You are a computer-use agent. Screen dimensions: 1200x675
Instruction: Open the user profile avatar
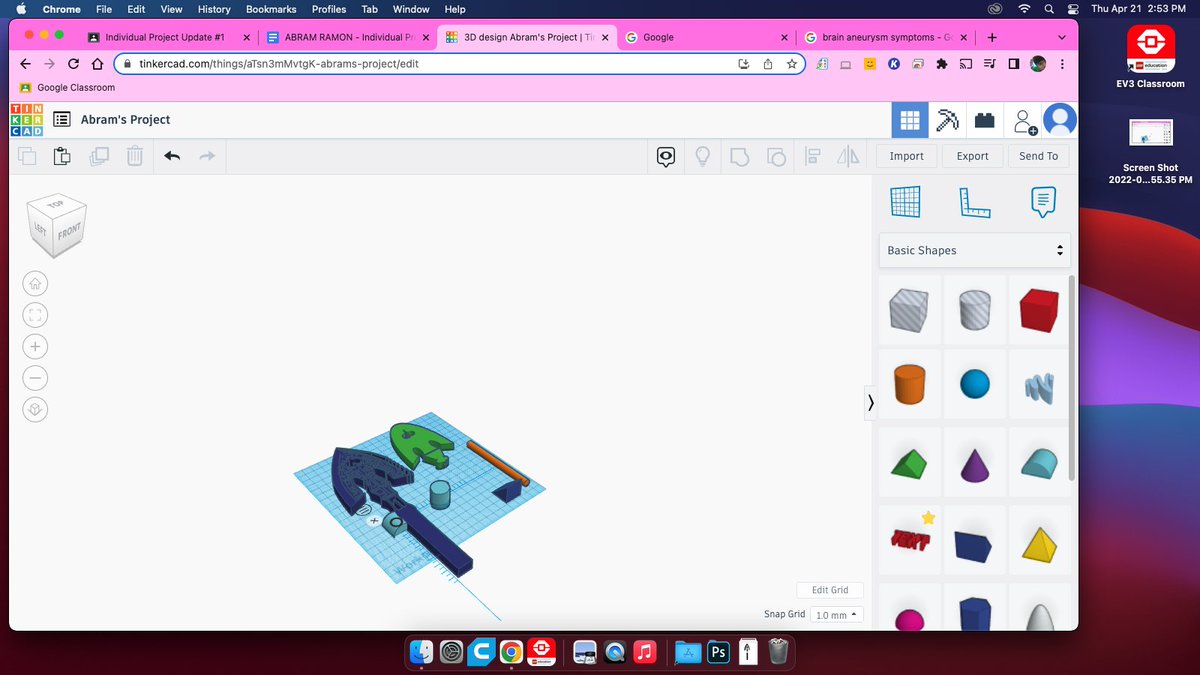click(x=1059, y=120)
